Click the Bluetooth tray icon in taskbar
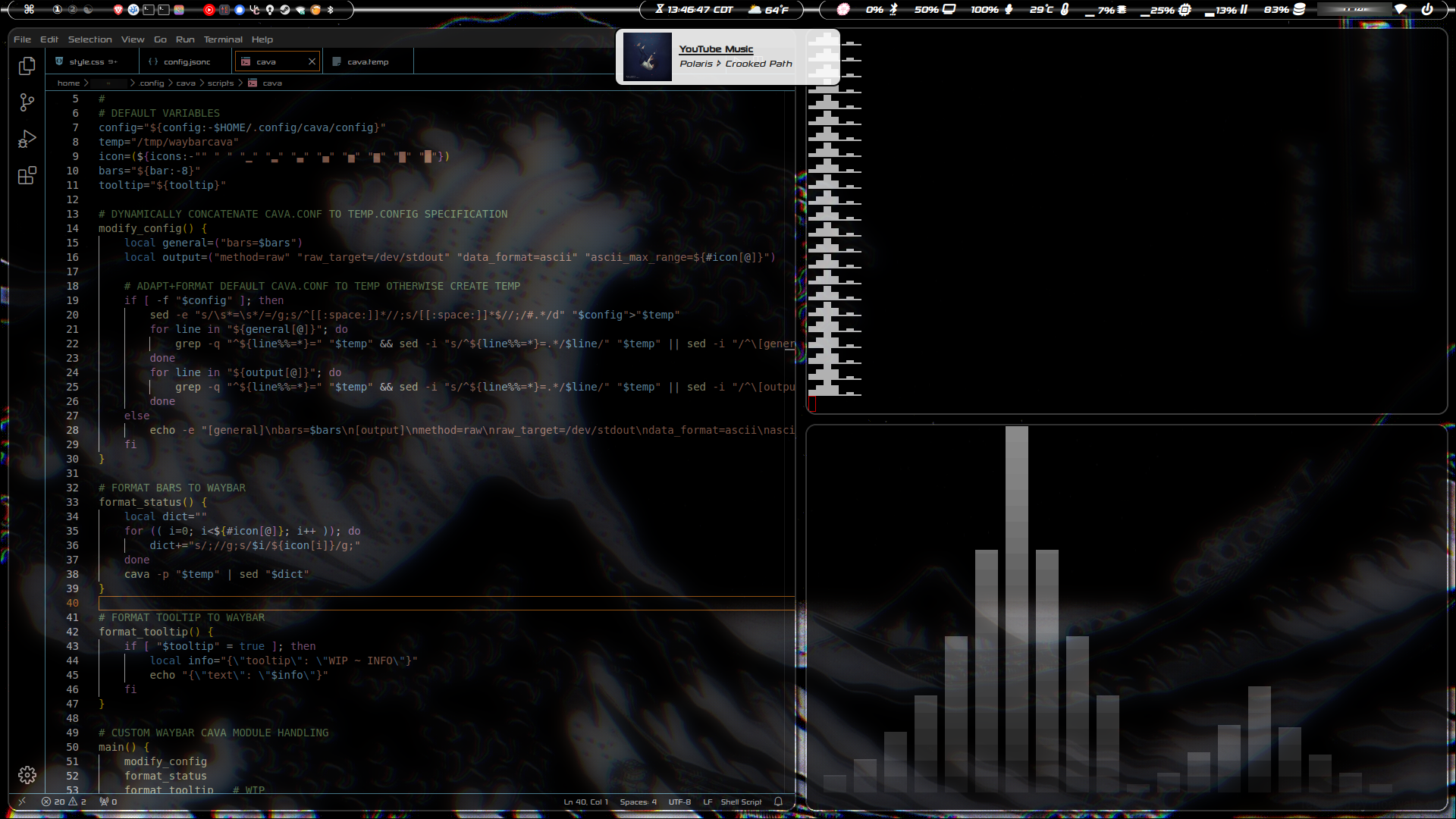The image size is (1456, 819). (x=331, y=10)
